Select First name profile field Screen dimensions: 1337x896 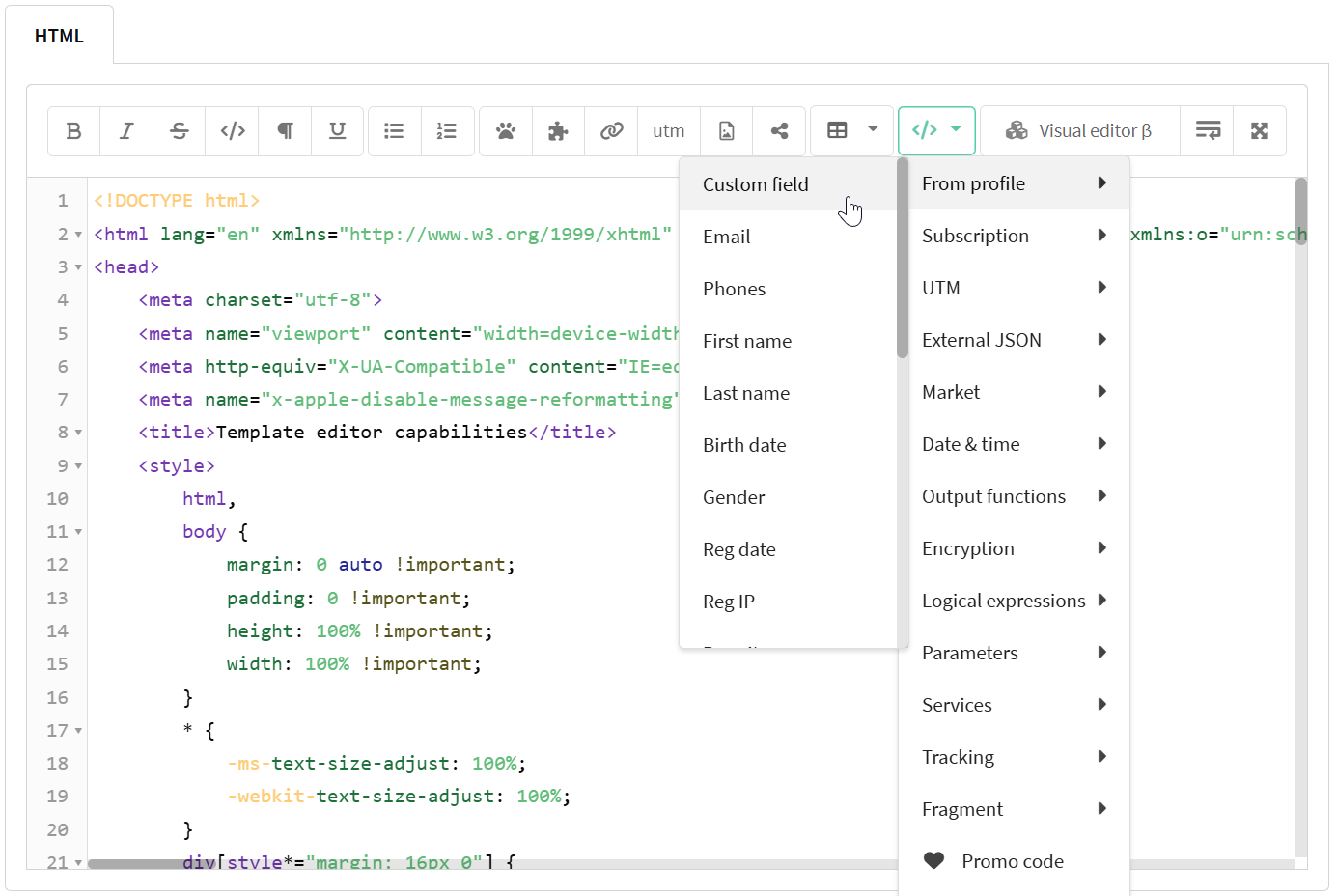point(788,341)
